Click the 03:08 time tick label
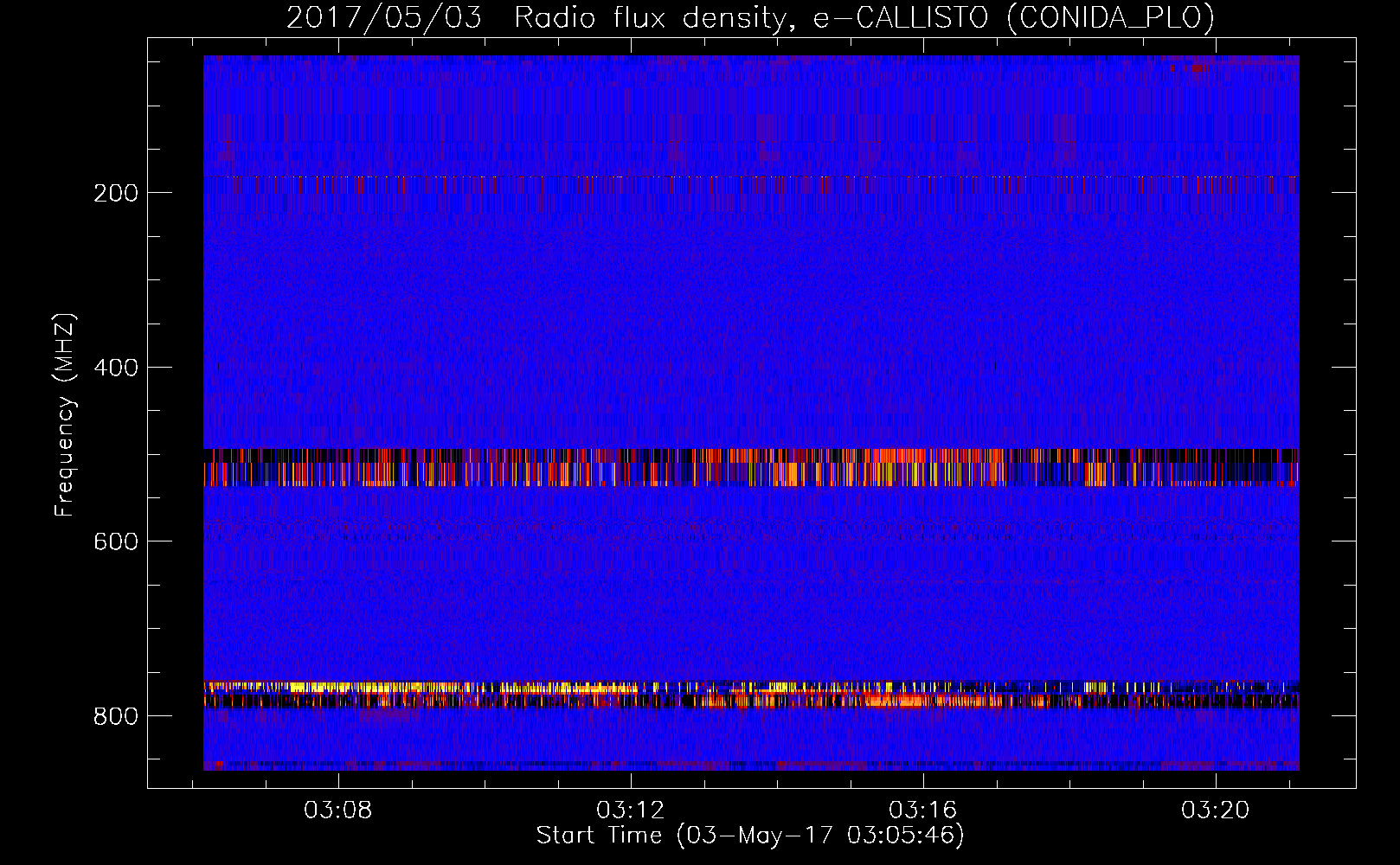 point(338,810)
